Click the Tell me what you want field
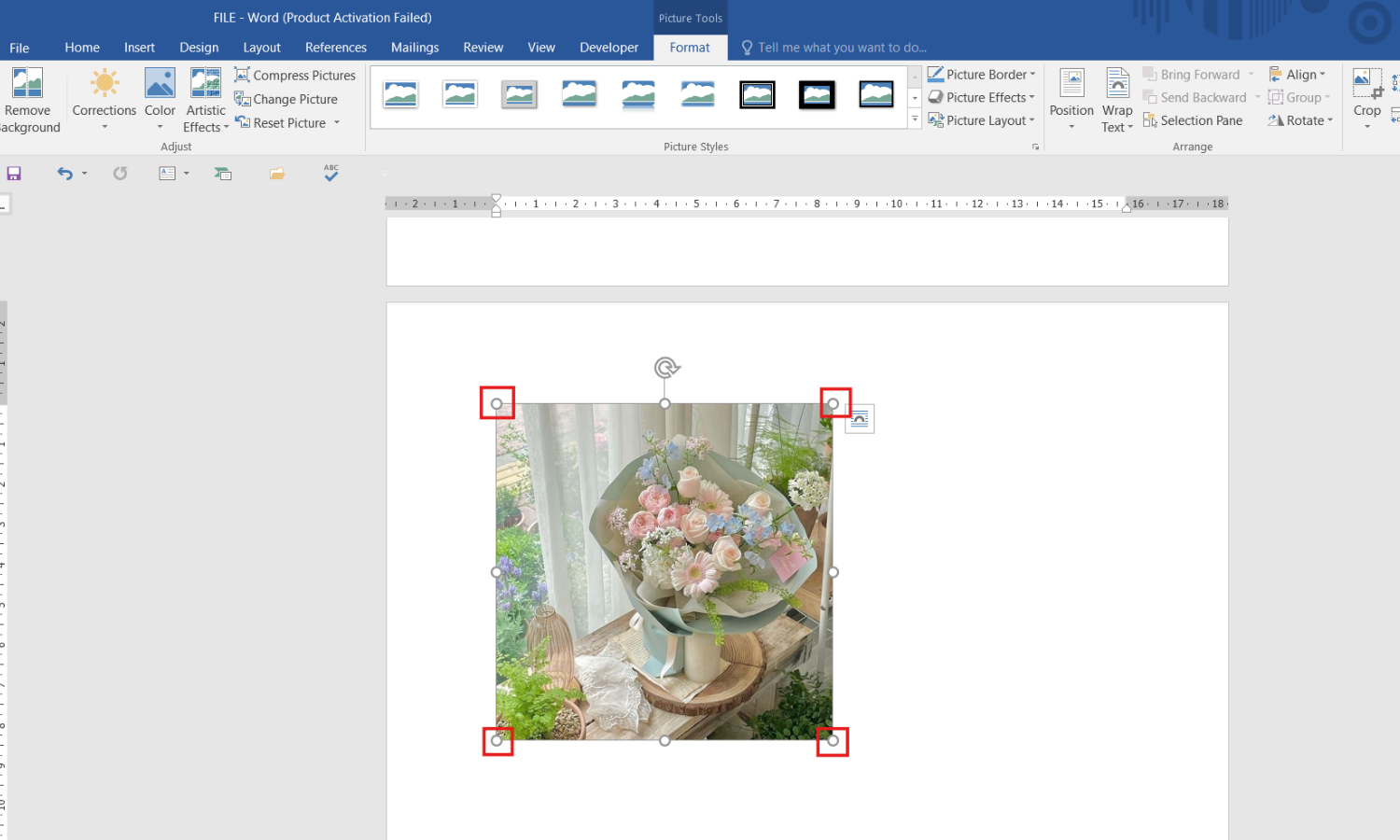 [840, 48]
